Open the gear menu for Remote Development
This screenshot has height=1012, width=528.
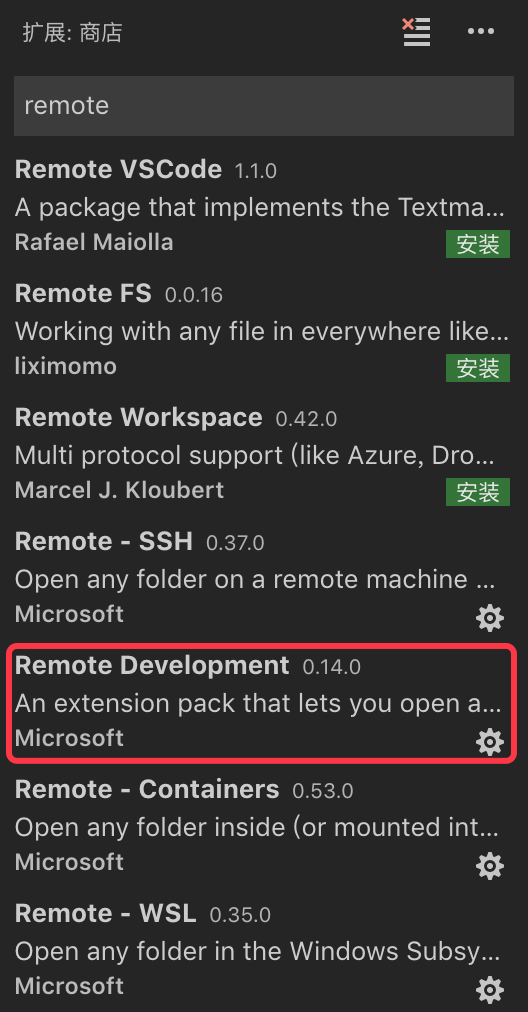pos(490,742)
